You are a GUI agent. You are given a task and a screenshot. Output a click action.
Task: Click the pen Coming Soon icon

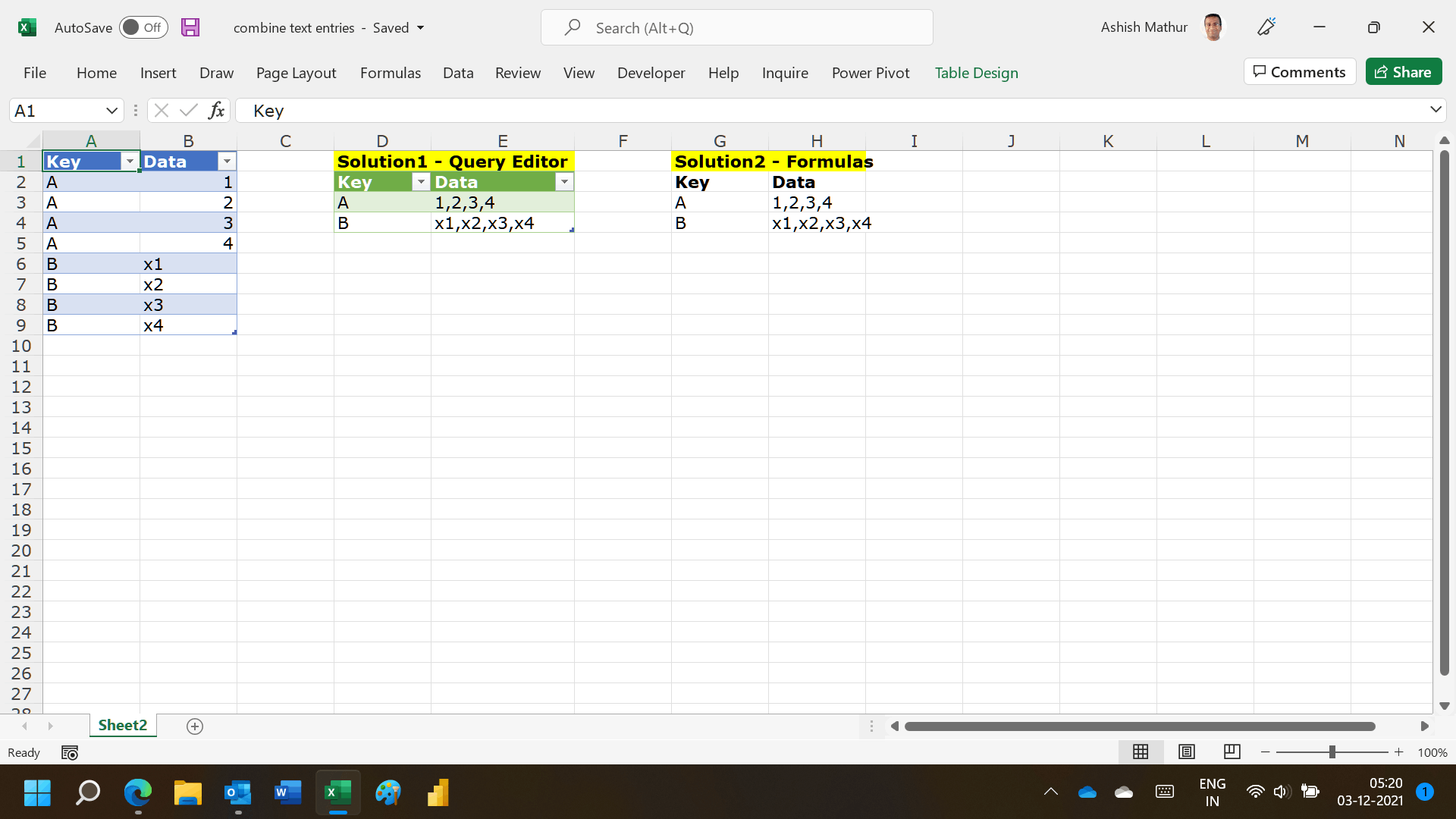(x=1266, y=27)
